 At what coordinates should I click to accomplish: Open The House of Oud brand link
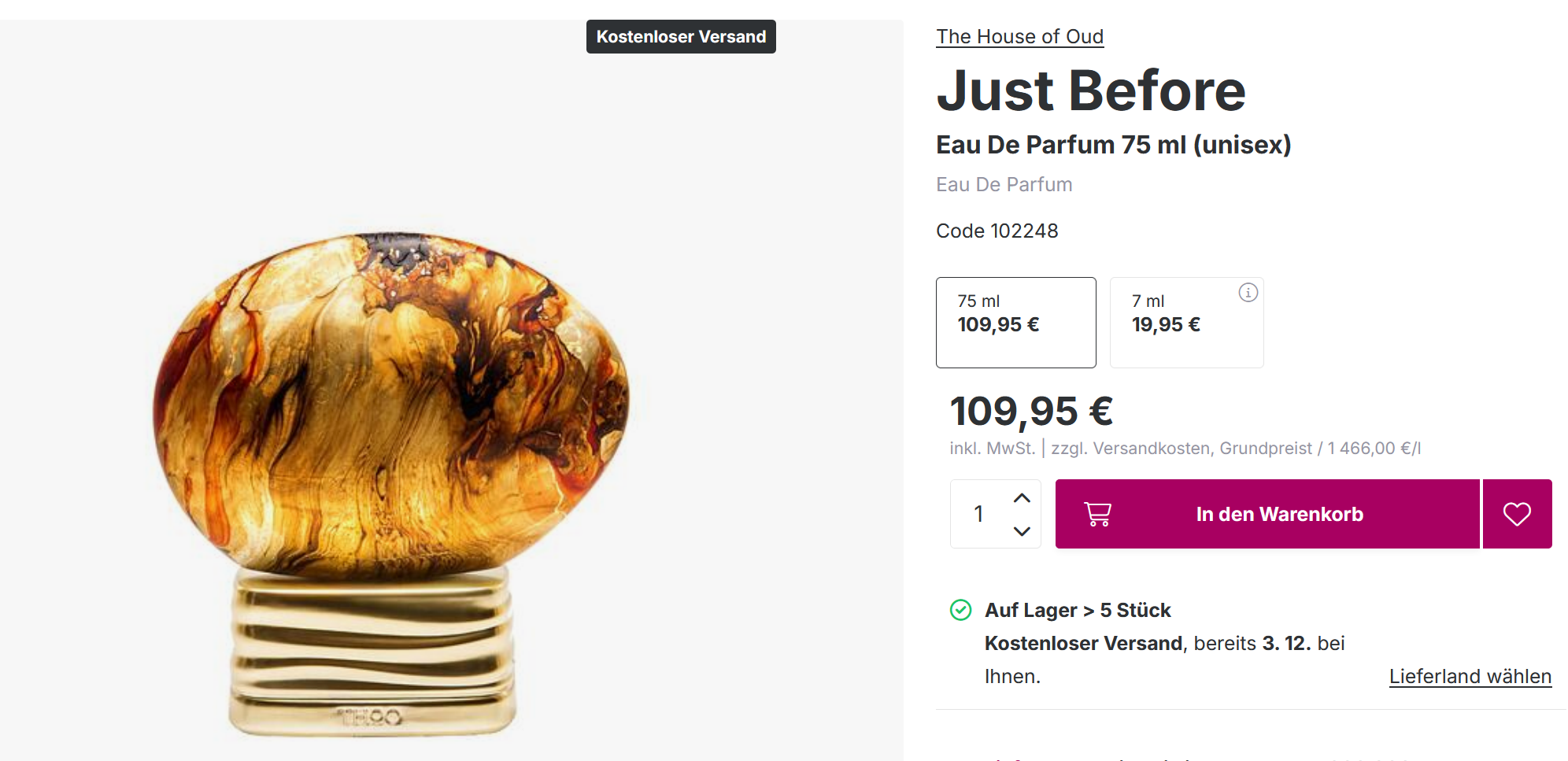click(x=1019, y=37)
